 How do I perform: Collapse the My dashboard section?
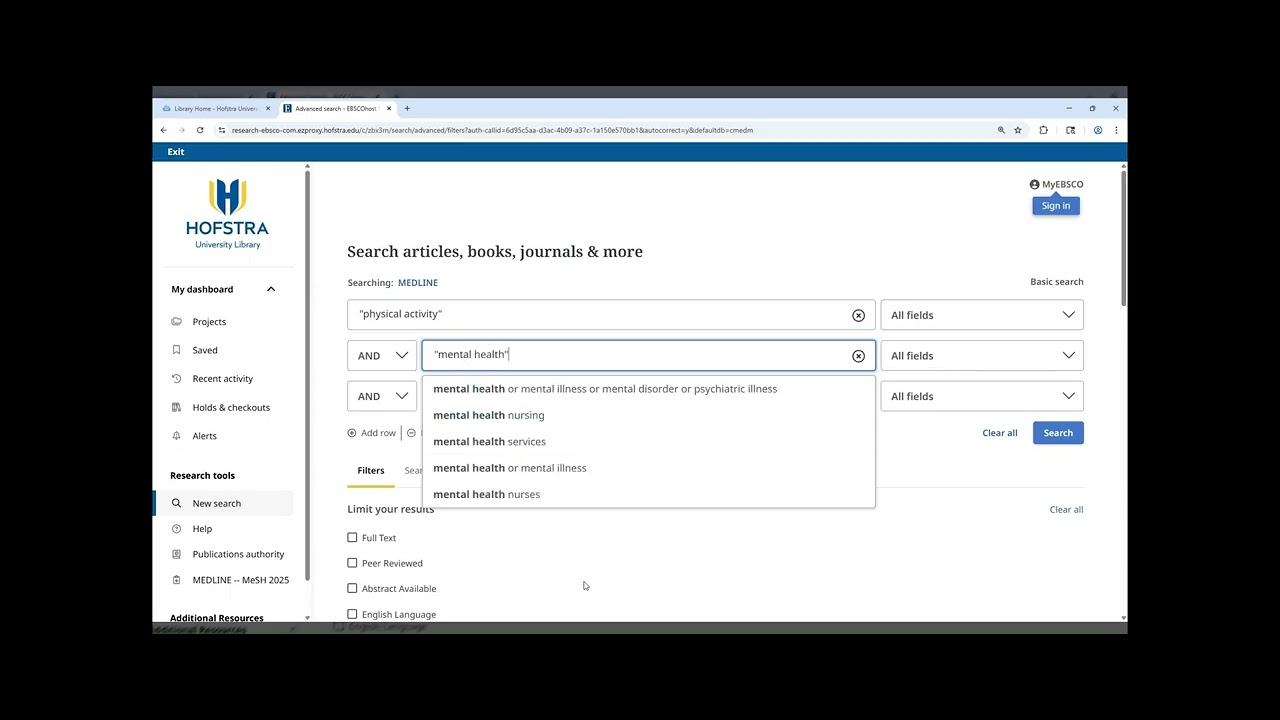pyautogui.click(x=271, y=289)
